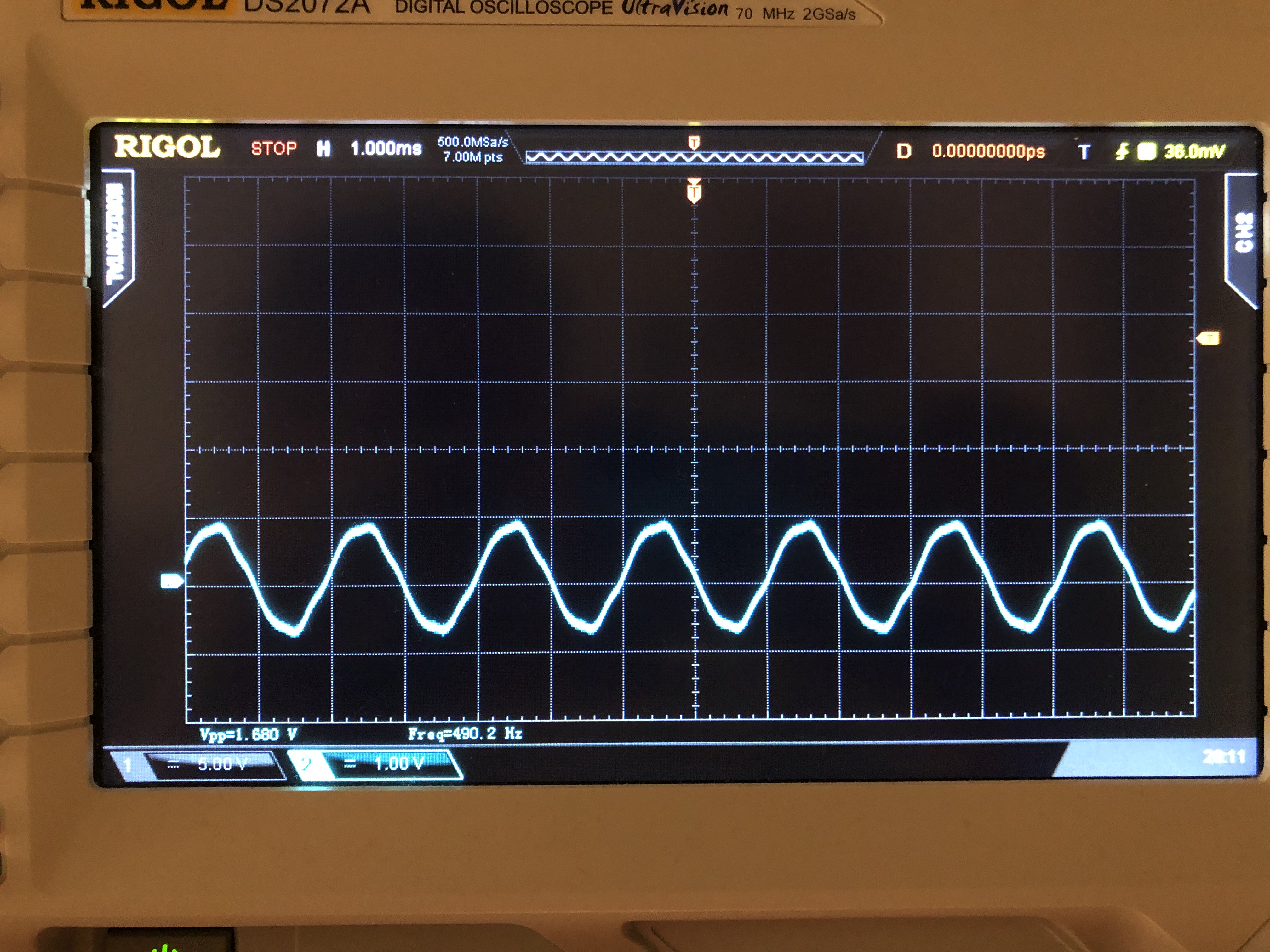Click the Vpp=1.680 V measurement

click(248, 734)
